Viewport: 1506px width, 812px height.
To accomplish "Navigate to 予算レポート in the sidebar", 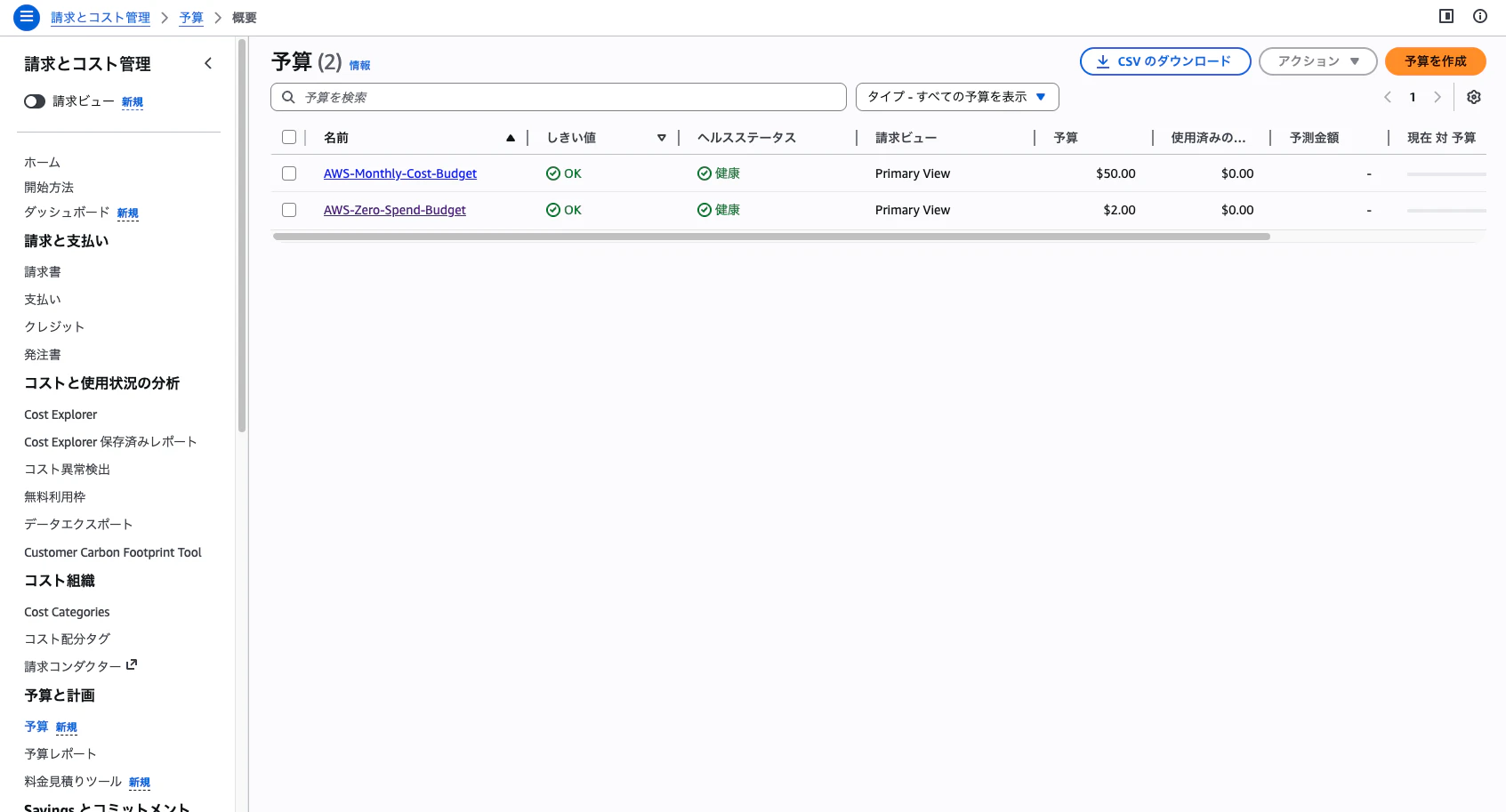I will tap(60, 753).
